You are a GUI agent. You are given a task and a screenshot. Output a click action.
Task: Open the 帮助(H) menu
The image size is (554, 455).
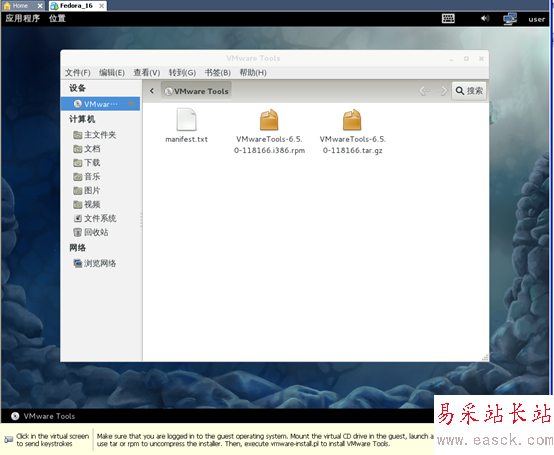point(253,72)
